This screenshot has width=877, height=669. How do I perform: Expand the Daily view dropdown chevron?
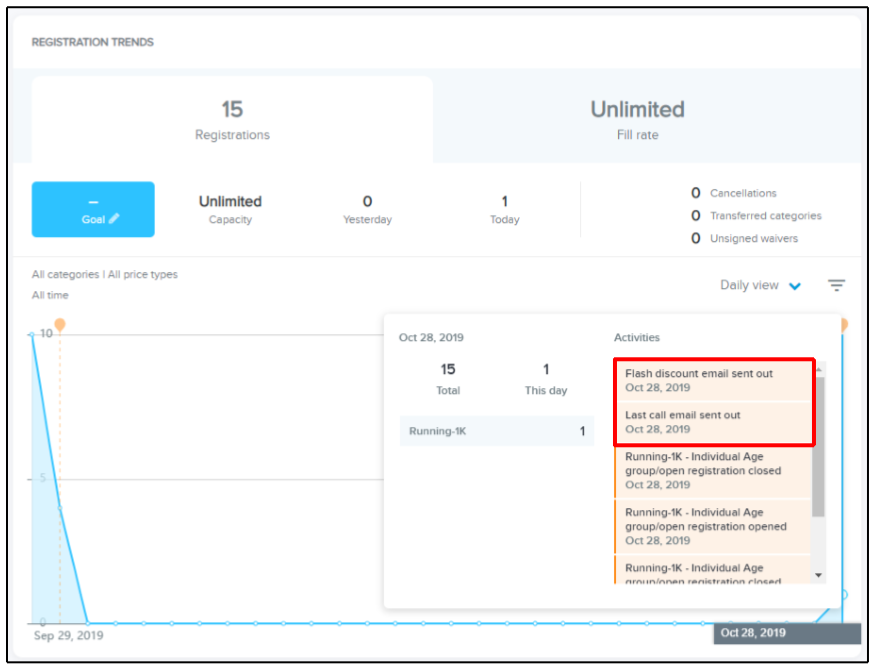794,286
